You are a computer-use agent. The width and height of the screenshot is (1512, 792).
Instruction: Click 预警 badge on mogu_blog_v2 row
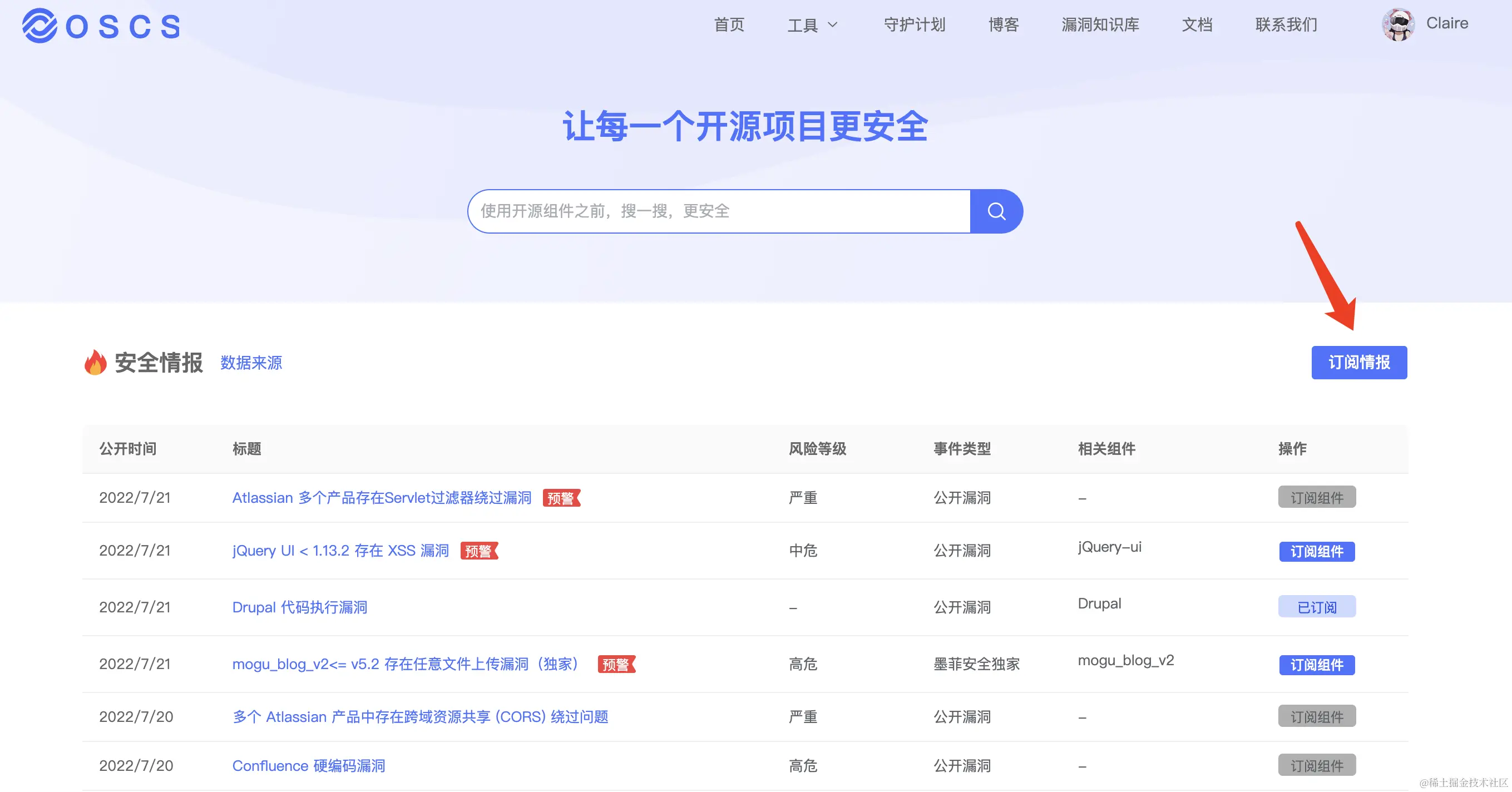[616, 664]
